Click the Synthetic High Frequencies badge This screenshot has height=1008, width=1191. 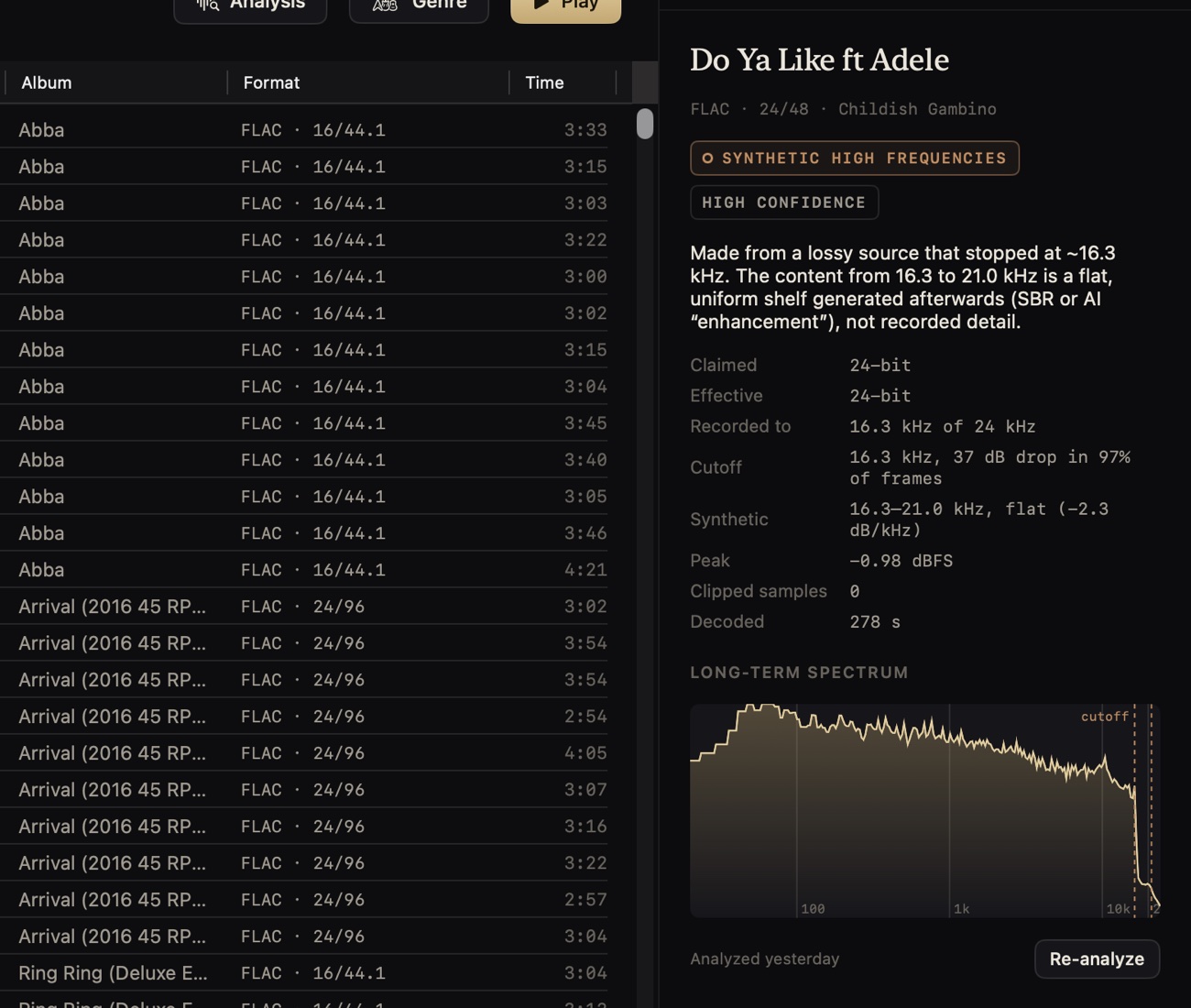pos(855,158)
